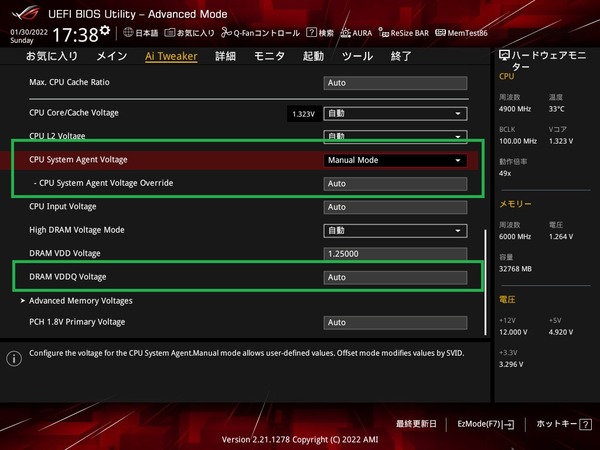Select the CPU System Agent Voltage row label
This screenshot has width=600, height=450.
(78, 160)
